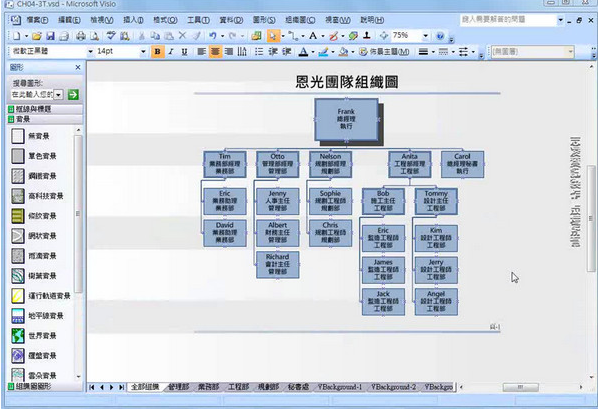Open the 14pt font size dropdown
Viewport: 598px width, 409px height.
pos(143,51)
